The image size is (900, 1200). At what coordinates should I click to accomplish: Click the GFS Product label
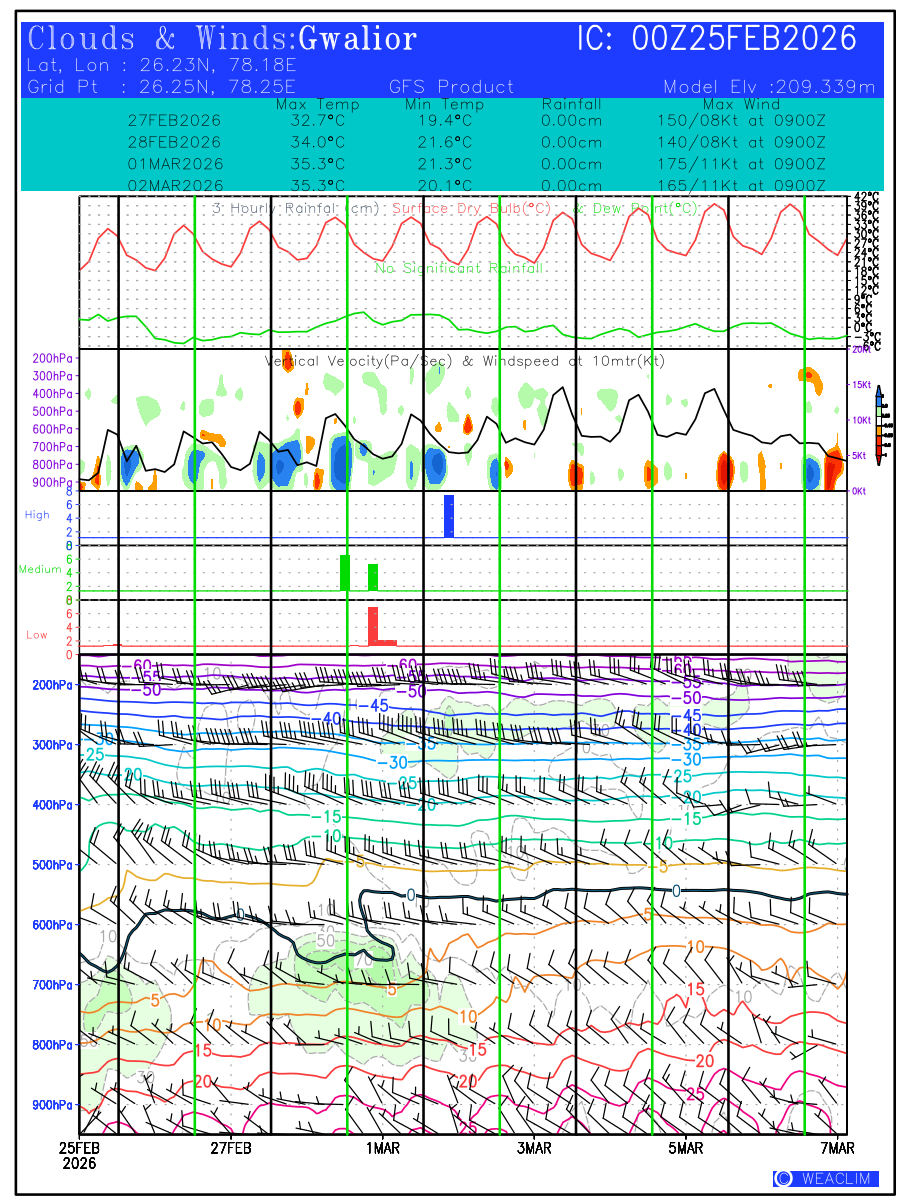[x=451, y=87]
